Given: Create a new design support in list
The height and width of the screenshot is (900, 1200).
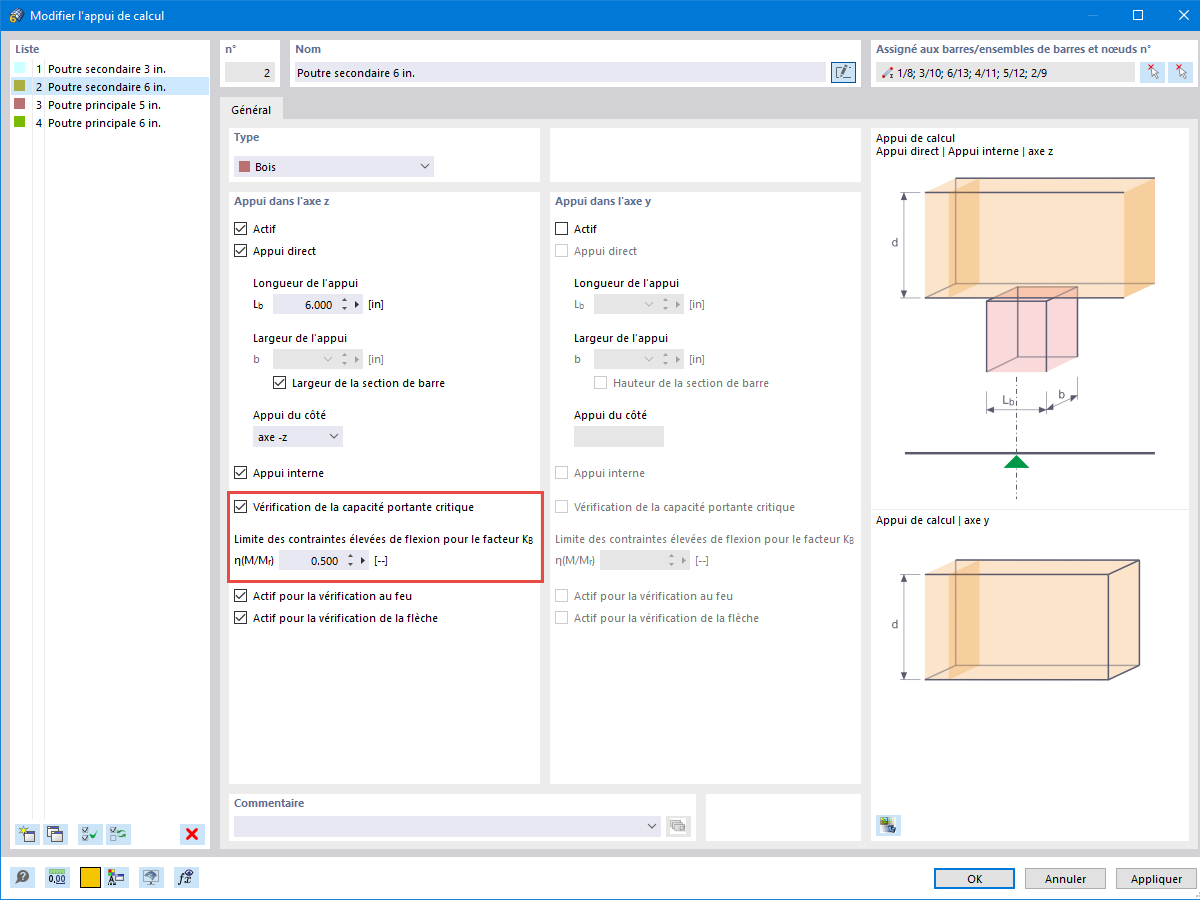Looking at the screenshot, I should coord(27,834).
